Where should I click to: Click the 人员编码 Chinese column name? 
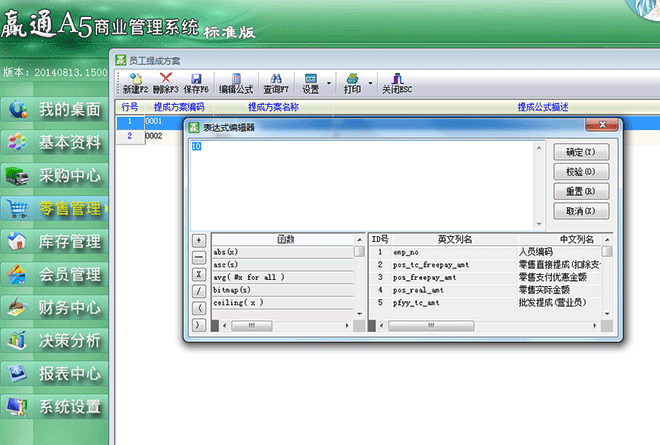(x=535, y=252)
